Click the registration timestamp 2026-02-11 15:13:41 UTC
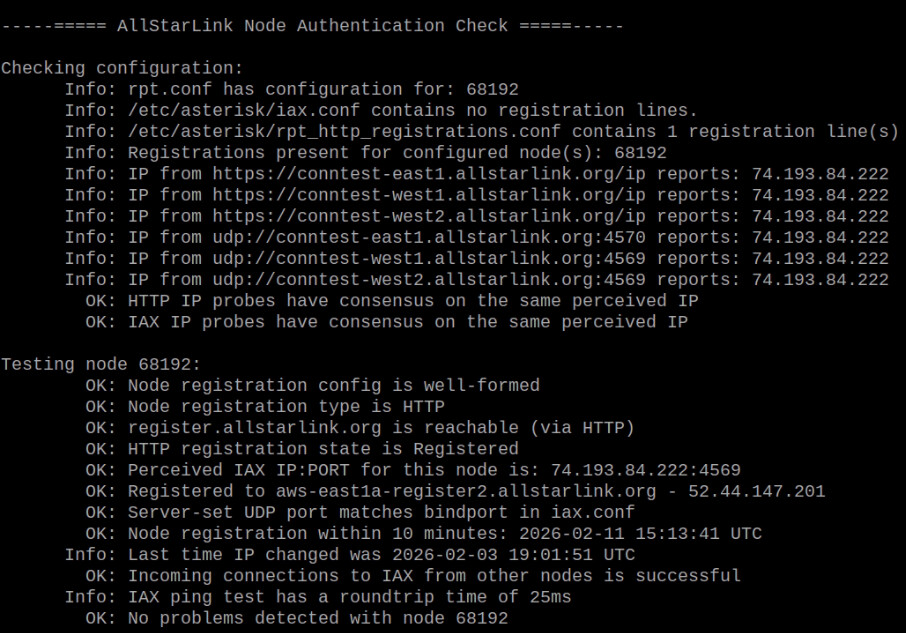 (x=640, y=533)
